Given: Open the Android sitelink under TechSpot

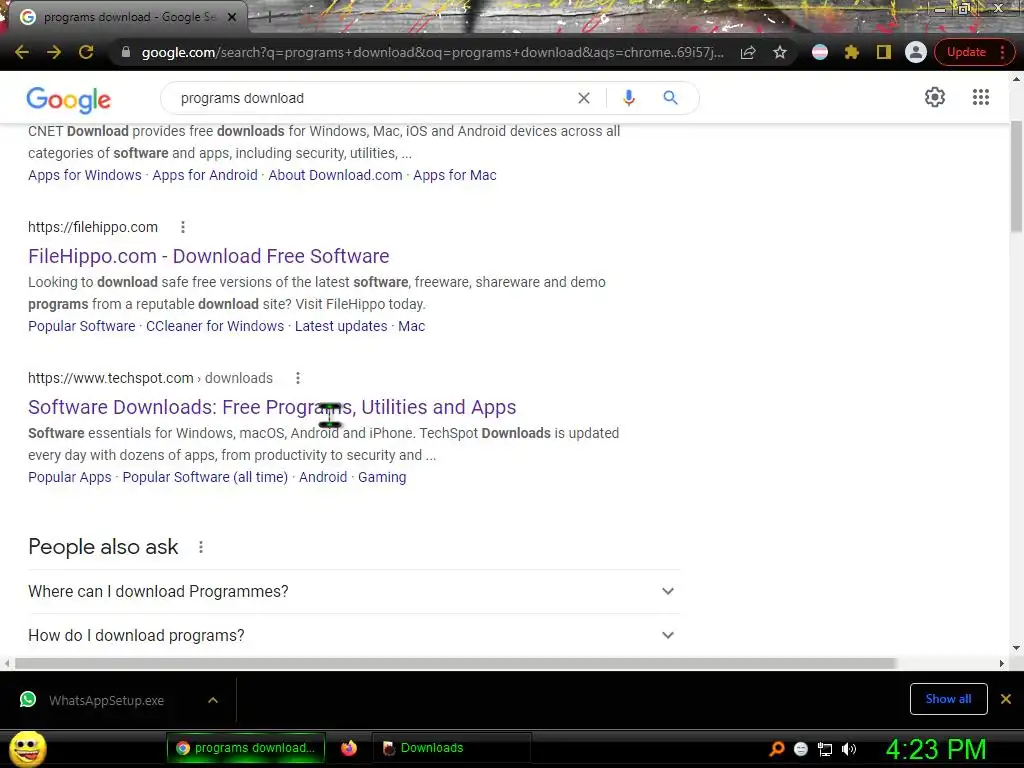Looking at the screenshot, I should 323,477.
